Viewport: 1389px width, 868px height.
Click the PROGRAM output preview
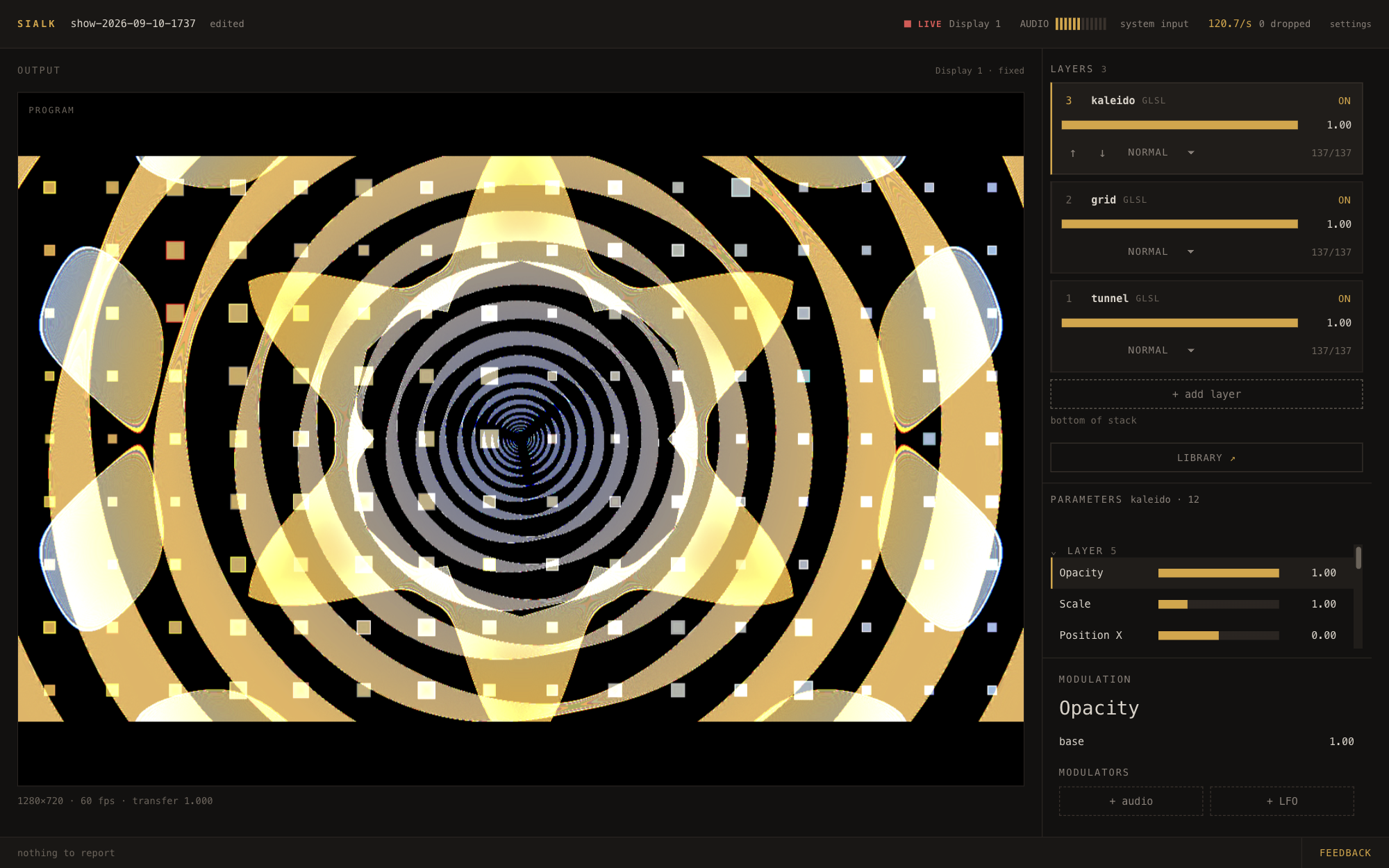coord(520,439)
